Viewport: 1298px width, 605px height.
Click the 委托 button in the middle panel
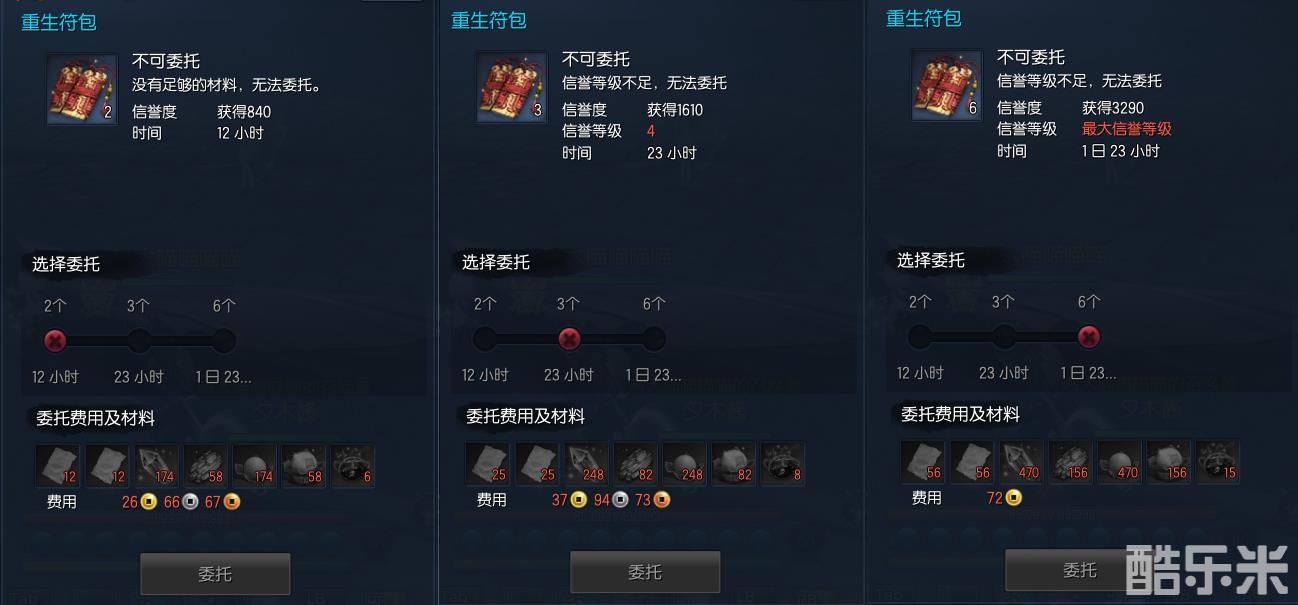(645, 572)
